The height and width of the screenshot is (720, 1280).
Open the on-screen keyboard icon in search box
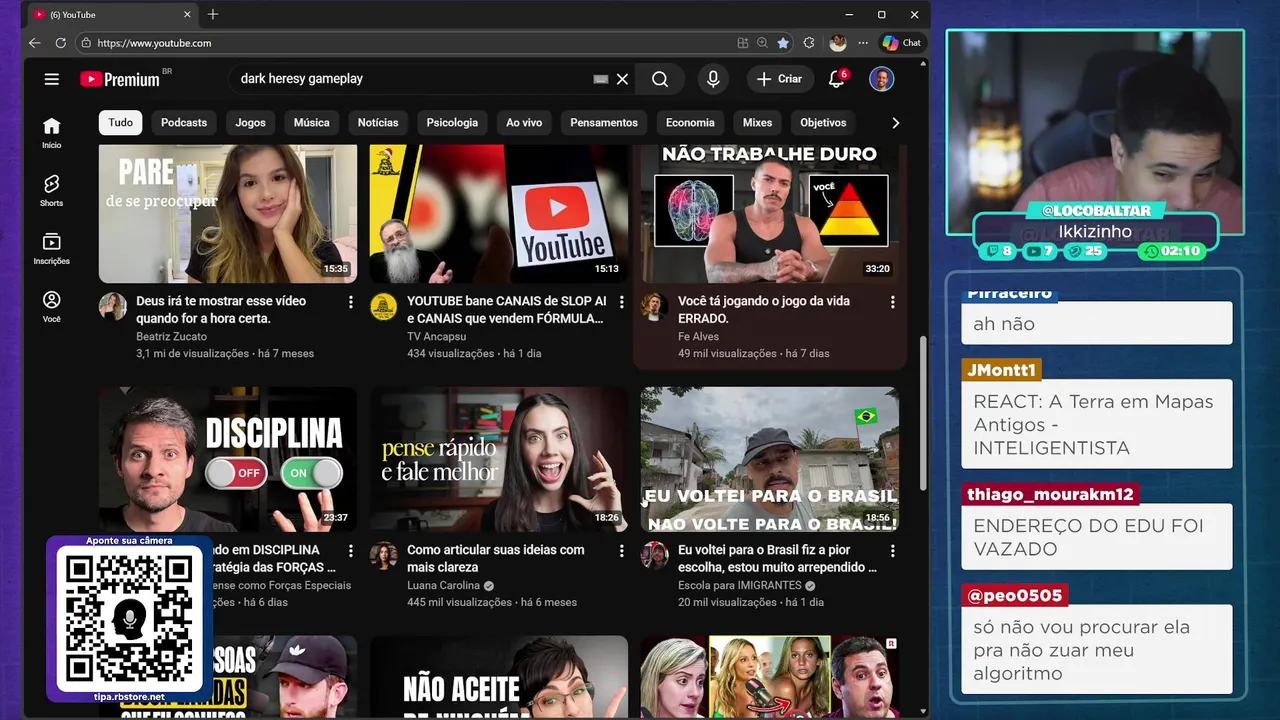pyautogui.click(x=601, y=79)
